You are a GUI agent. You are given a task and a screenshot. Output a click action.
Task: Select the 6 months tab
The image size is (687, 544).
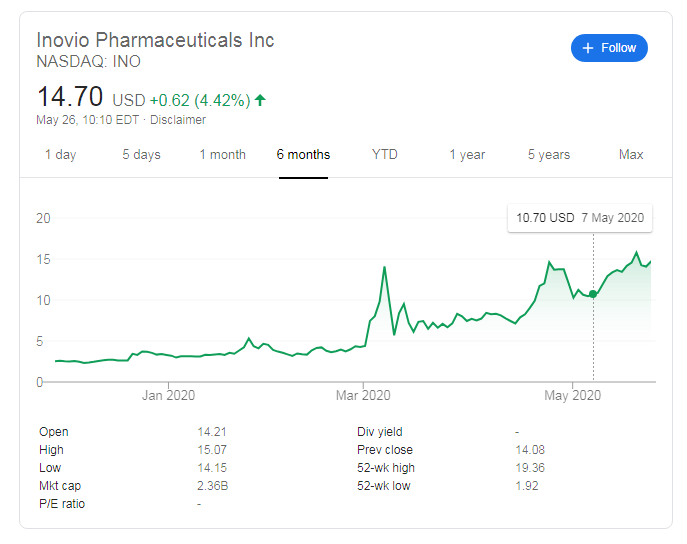[x=303, y=154]
